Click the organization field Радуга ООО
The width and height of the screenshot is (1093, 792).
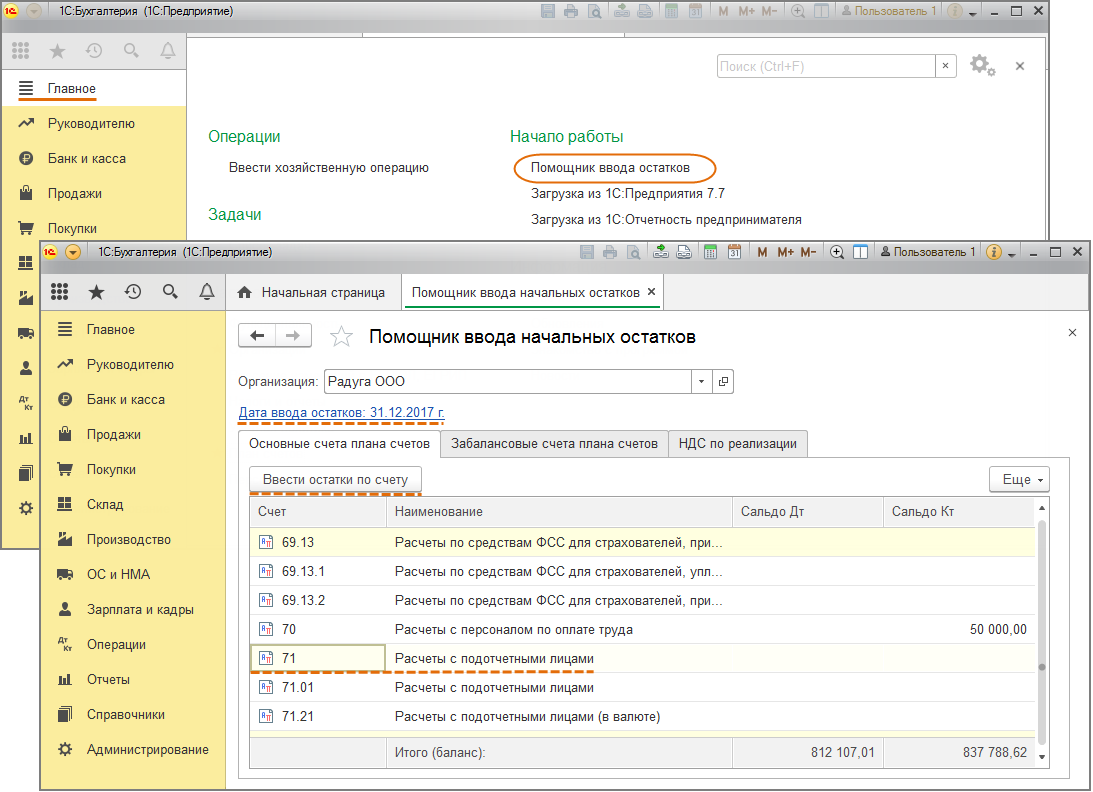click(508, 381)
